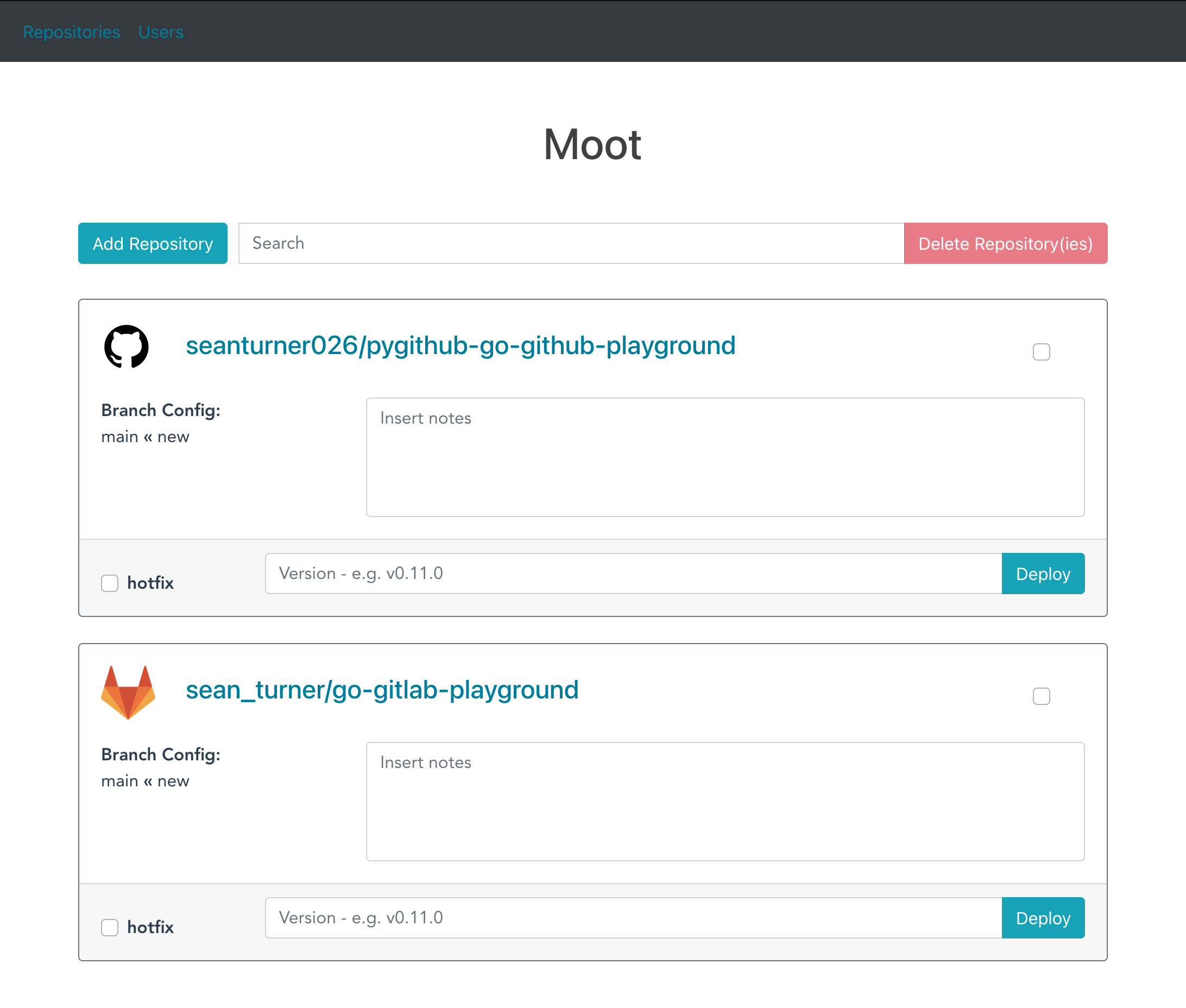Focus the Version field for pygithub-go-github-playground
This screenshot has height=1008, width=1186.
click(x=633, y=573)
